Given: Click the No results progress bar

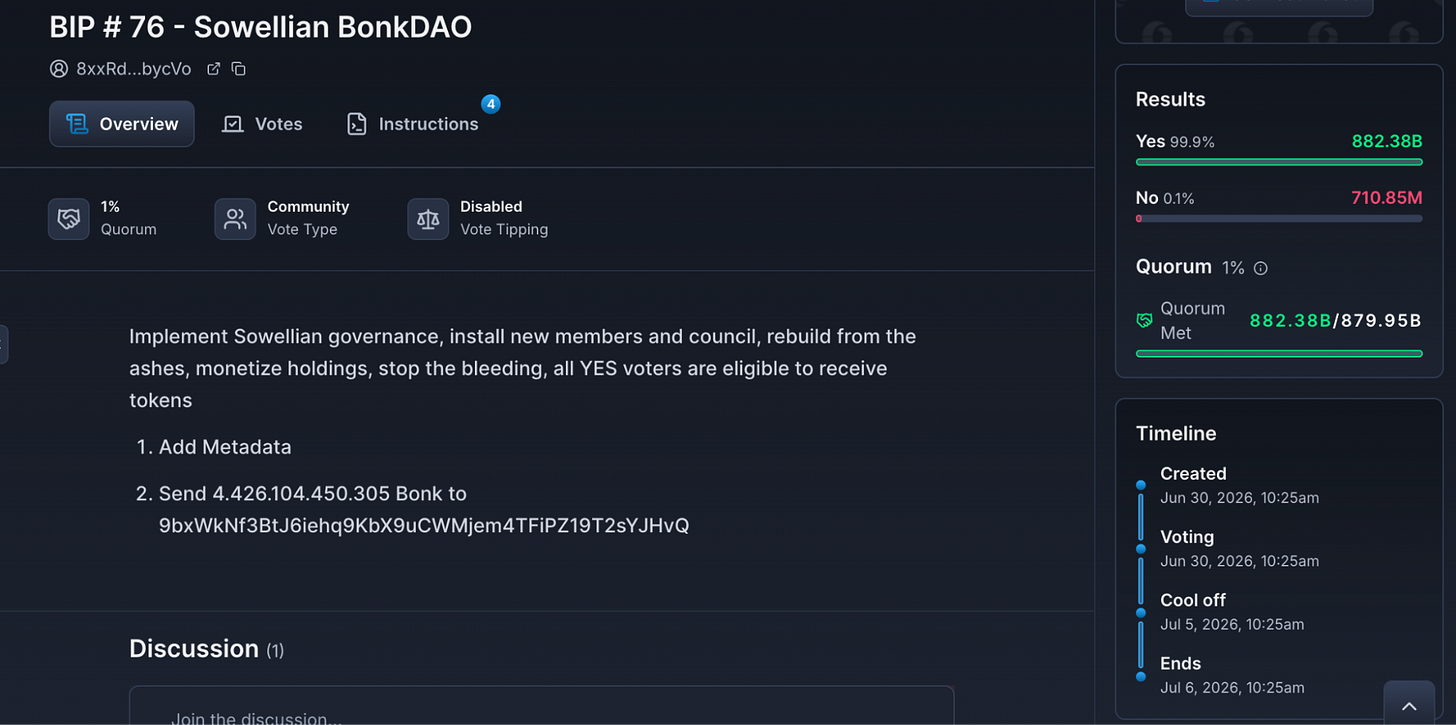Looking at the screenshot, I should [1279, 218].
